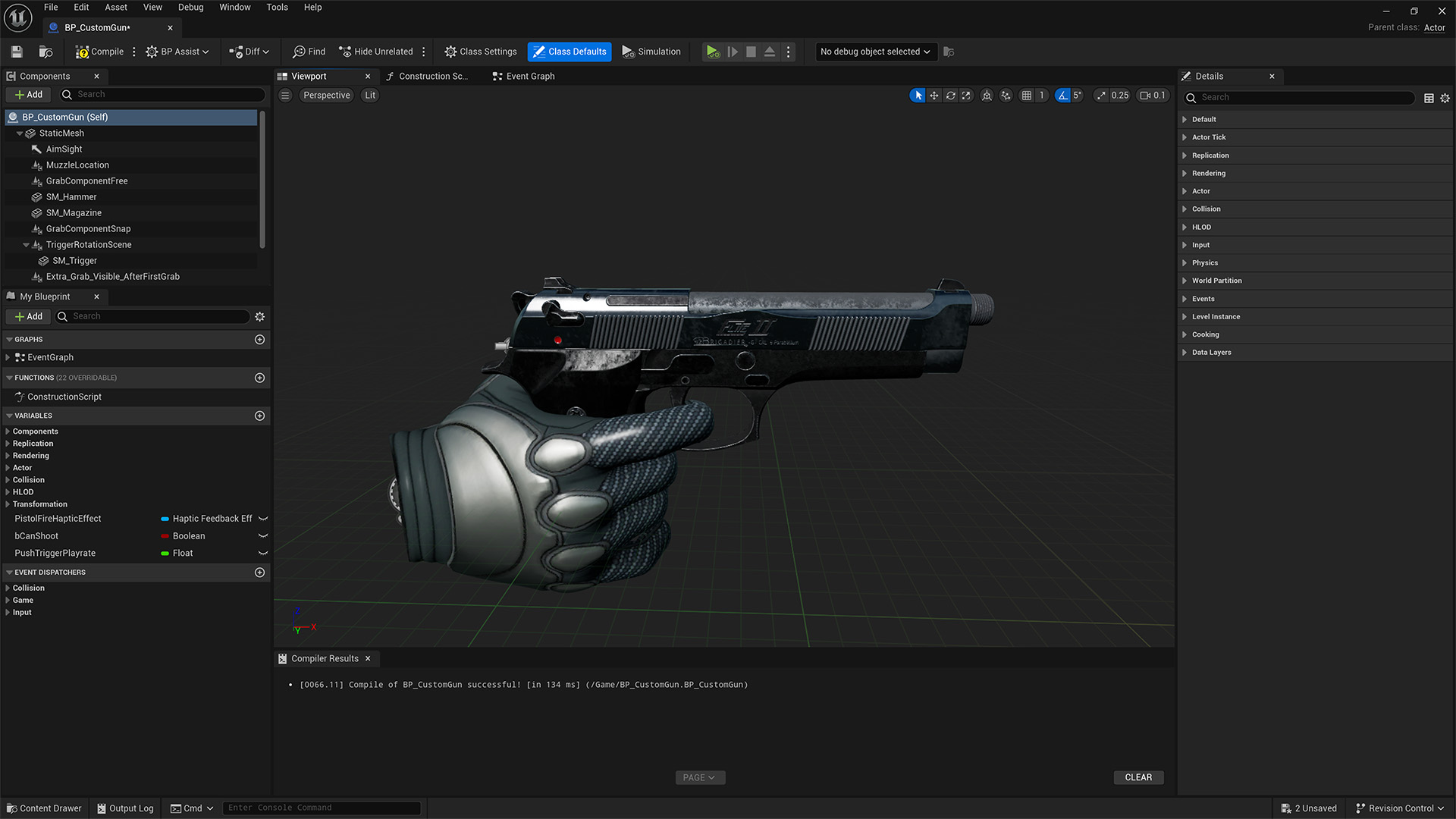Collapse the TriggerRotationScene component tree
This screenshot has width=1456, height=819.
[26, 245]
